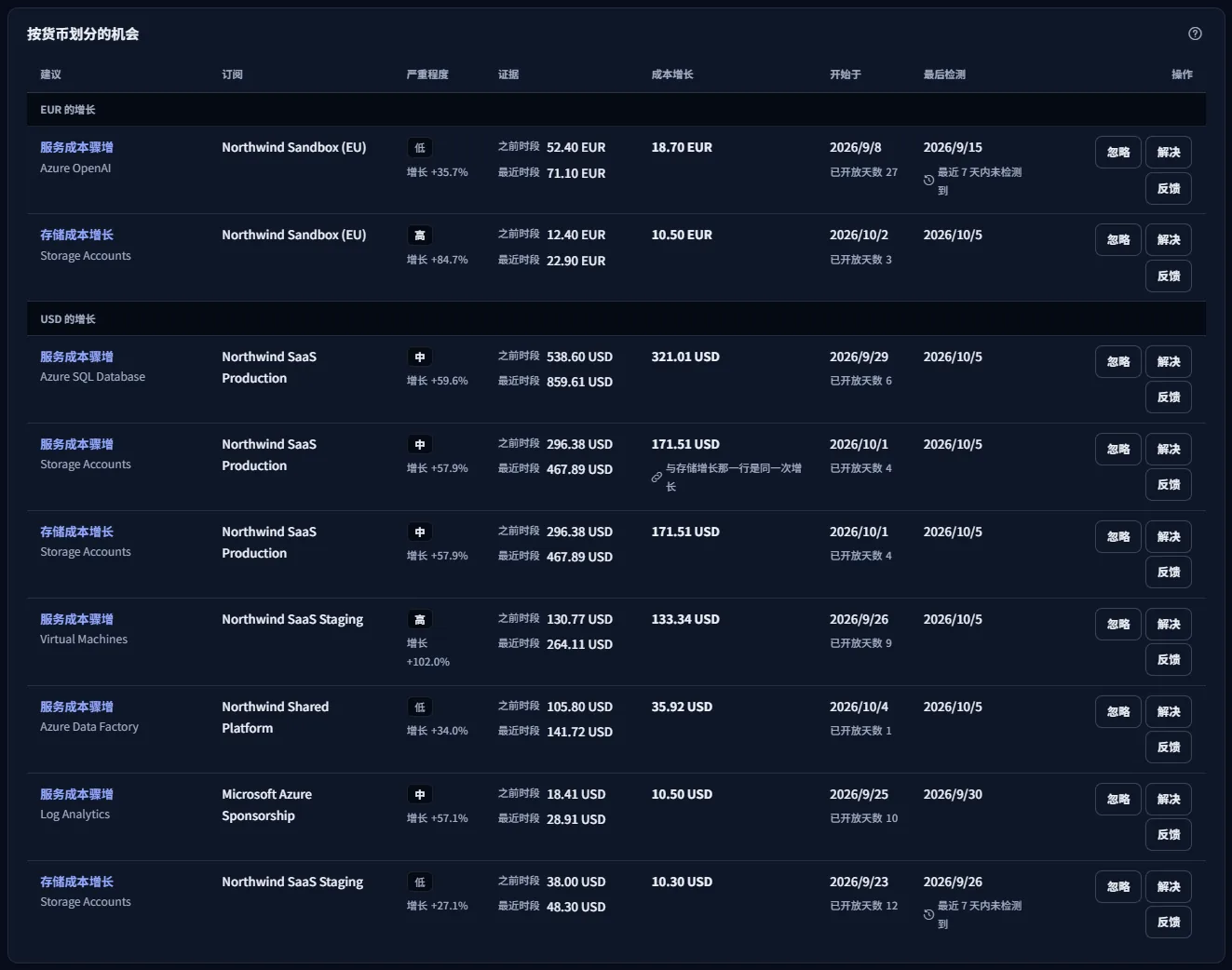Click the 321.01 USD cost increase value
The width and height of the screenshot is (1232, 970).
click(x=685, y=357)
